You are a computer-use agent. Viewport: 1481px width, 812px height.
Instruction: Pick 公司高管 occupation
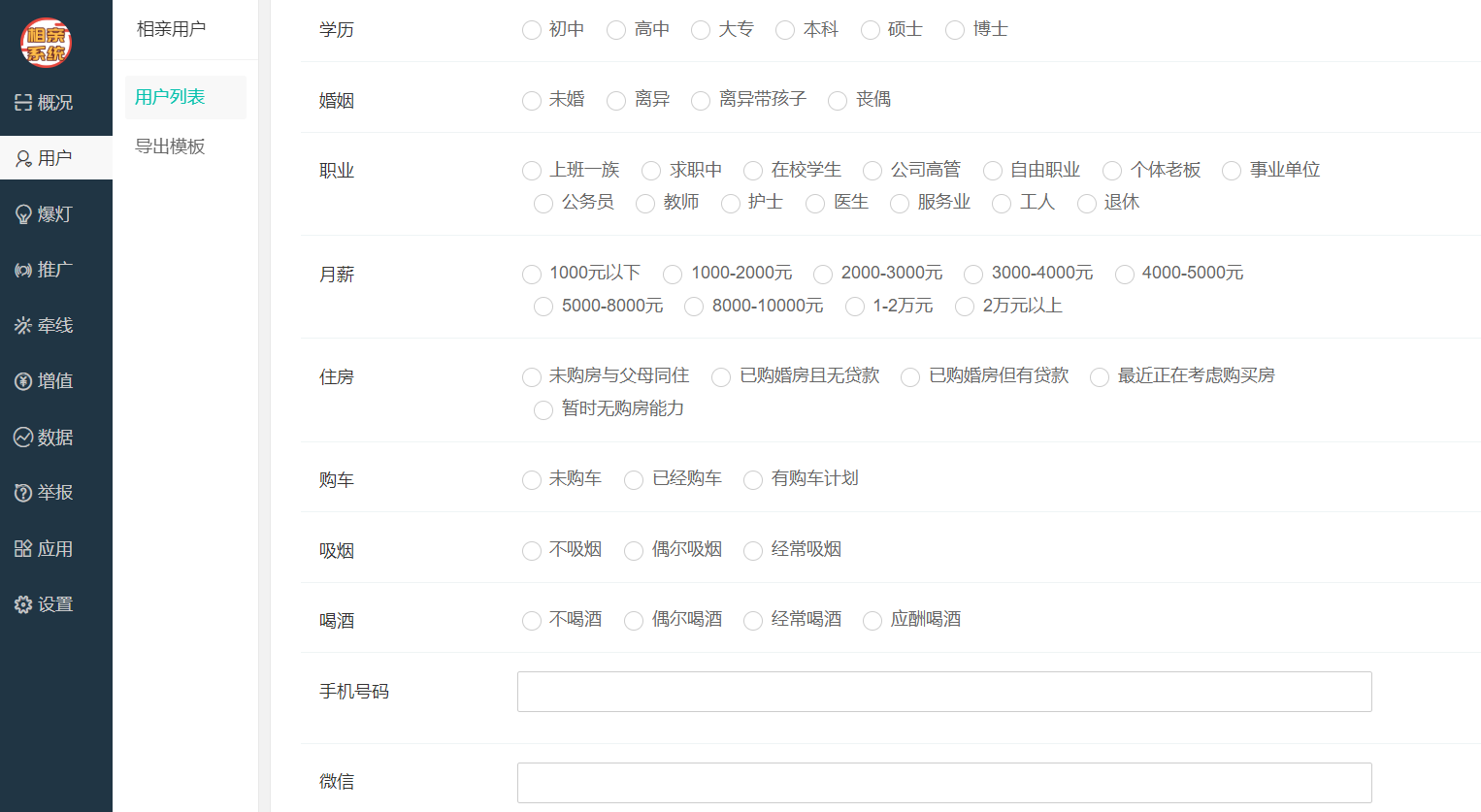[x=872, y=171]
